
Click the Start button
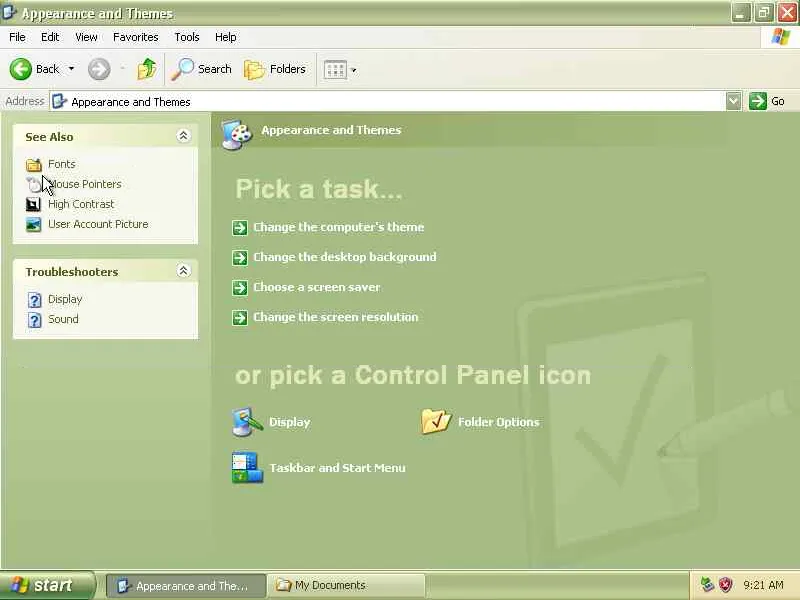[47, 585]
